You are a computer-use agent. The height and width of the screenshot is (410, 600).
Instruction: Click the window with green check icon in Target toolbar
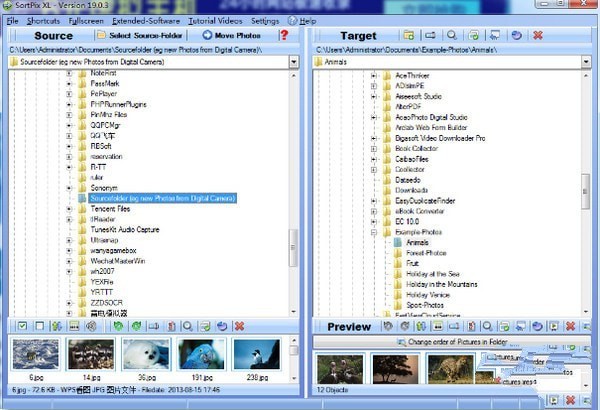(473, 35)
